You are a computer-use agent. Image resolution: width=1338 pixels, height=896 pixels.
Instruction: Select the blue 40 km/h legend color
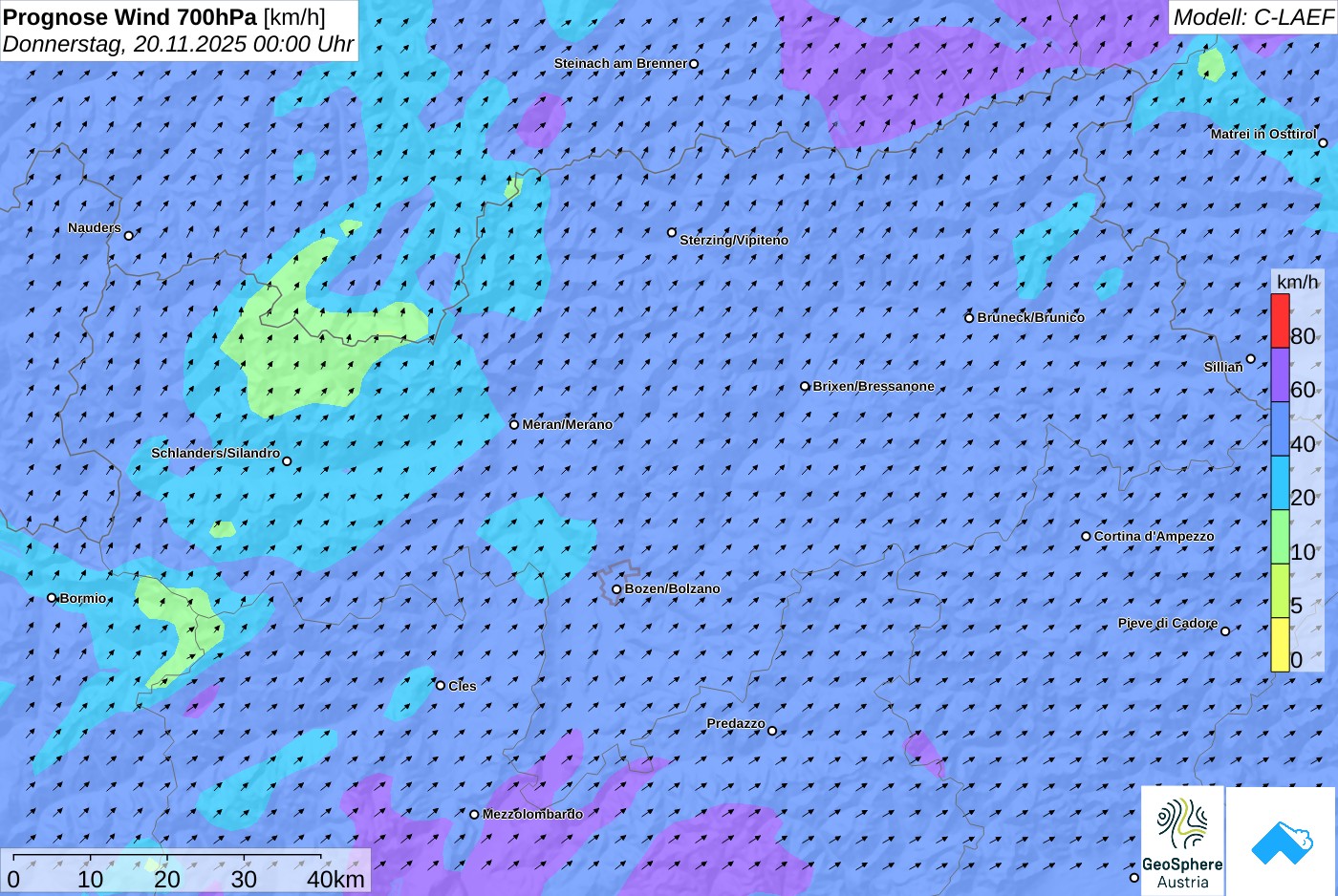1280,429
